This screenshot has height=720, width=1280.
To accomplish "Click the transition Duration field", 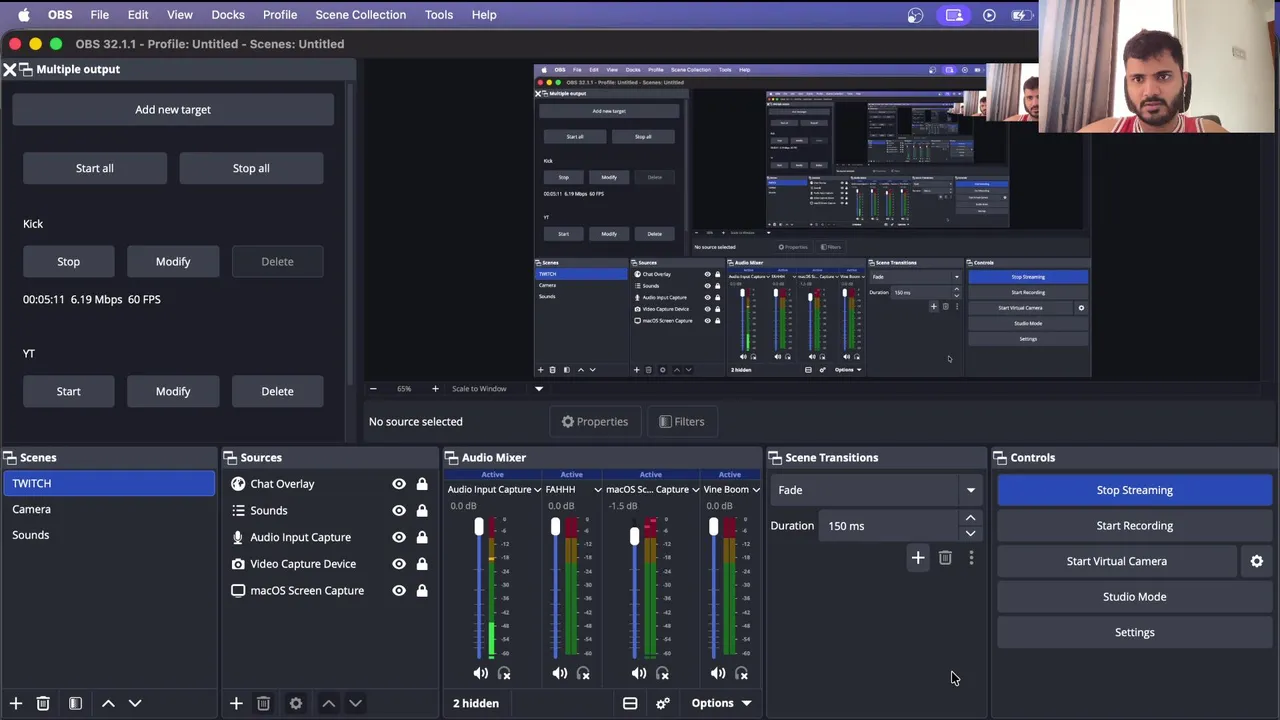I will pos(890,526).
